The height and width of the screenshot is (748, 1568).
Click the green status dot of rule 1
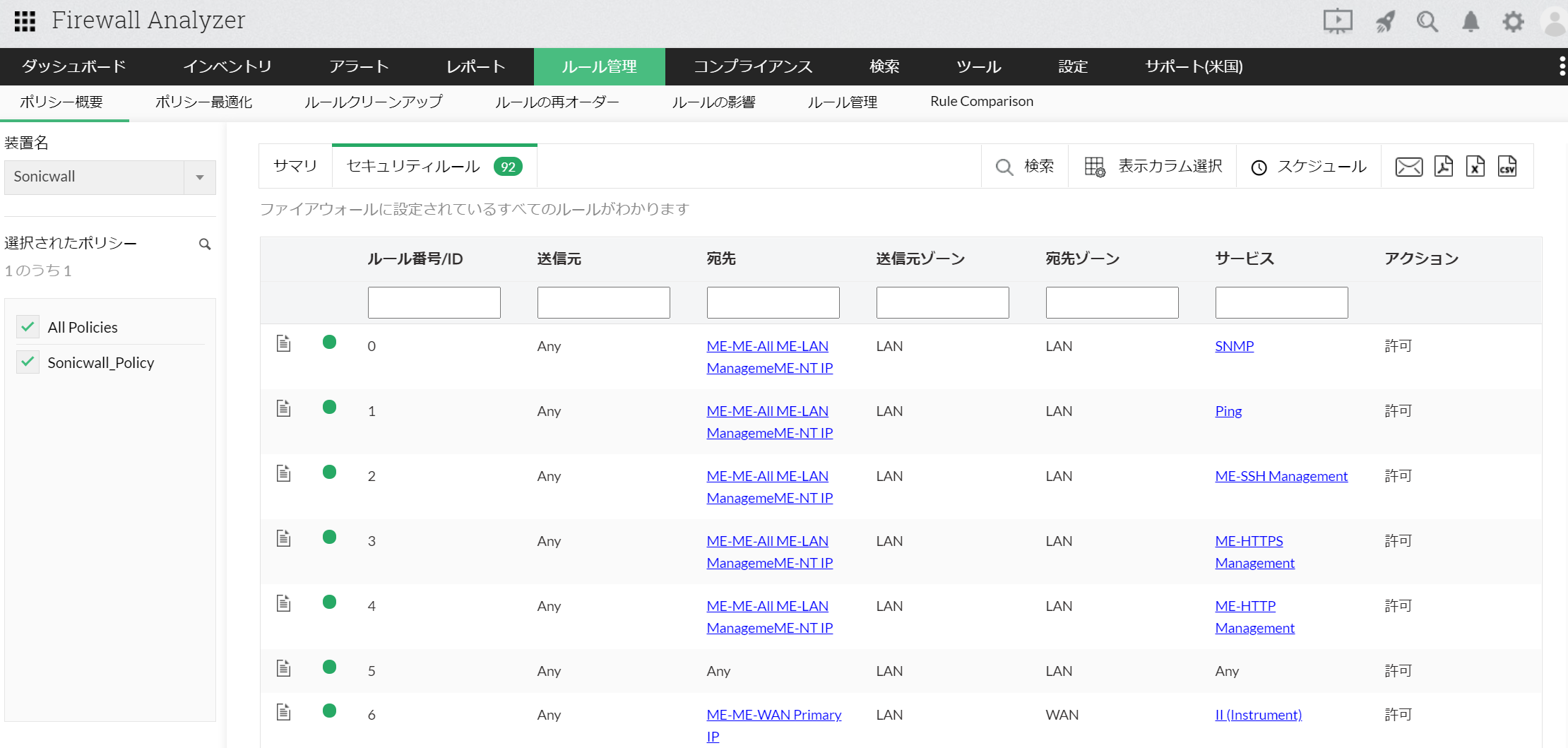coord(329,408)
